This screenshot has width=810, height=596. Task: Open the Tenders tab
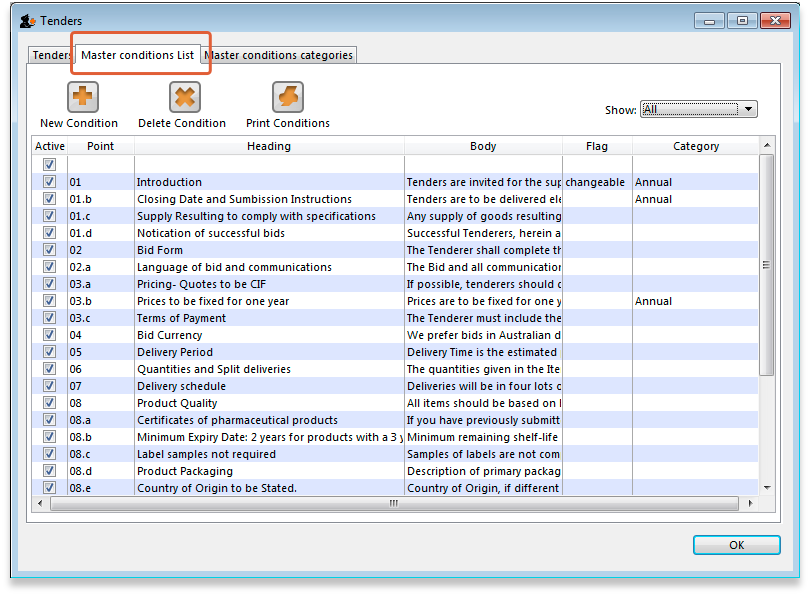[x=50, y=55]
